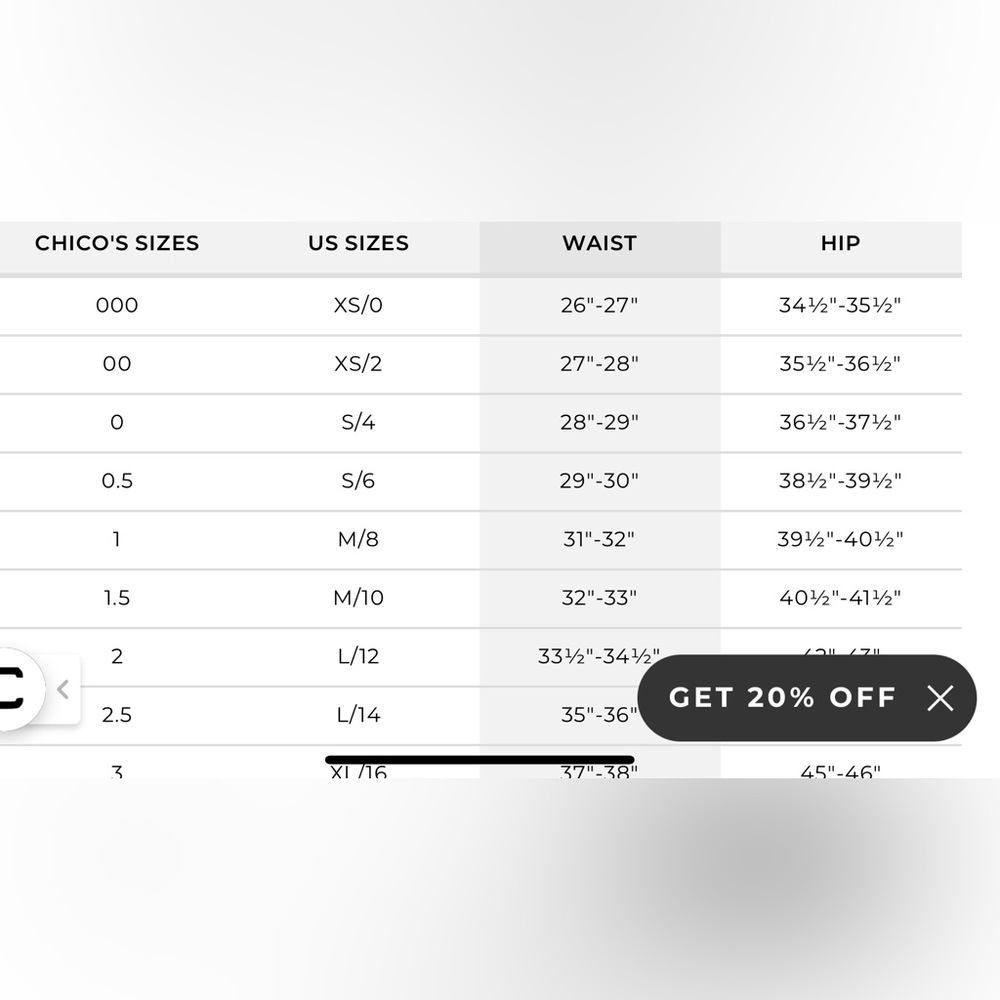Collapse the side widget with the chevron

(x=63, y=689)
